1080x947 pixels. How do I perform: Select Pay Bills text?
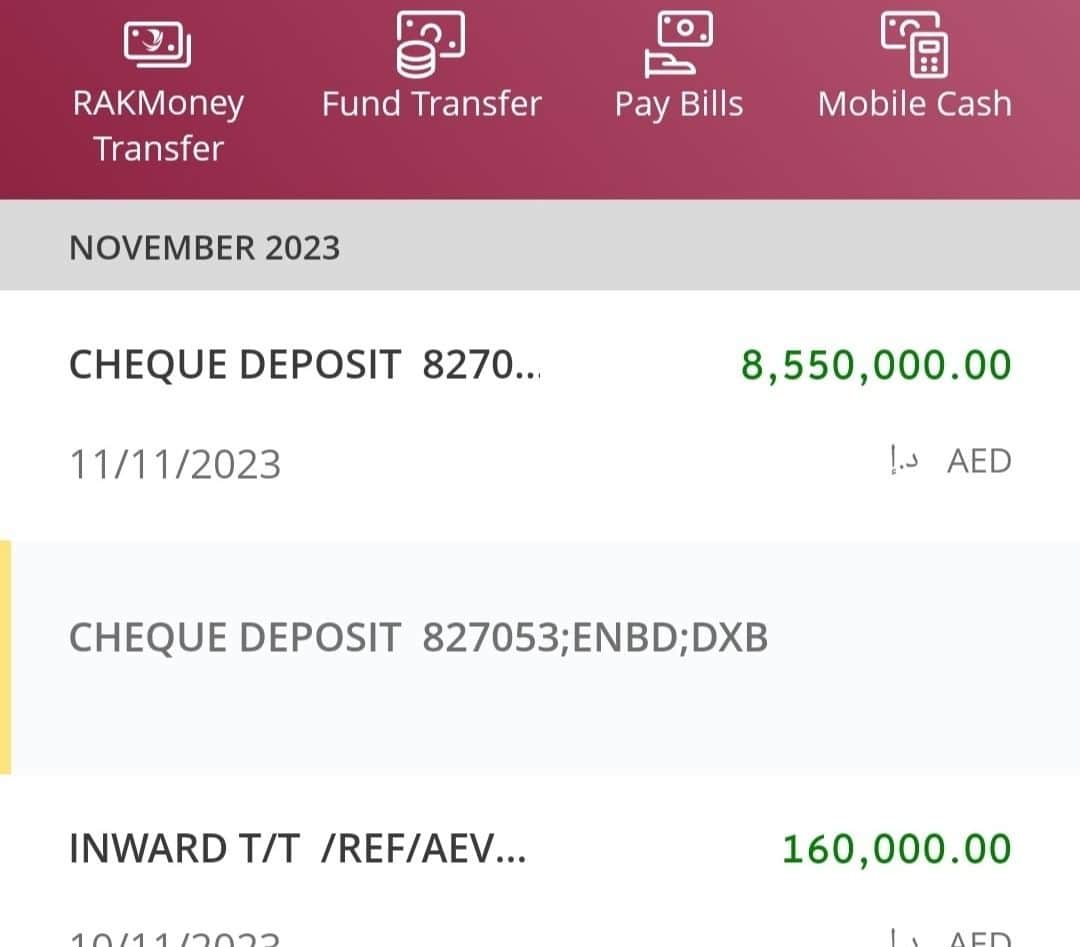[678, 105]
